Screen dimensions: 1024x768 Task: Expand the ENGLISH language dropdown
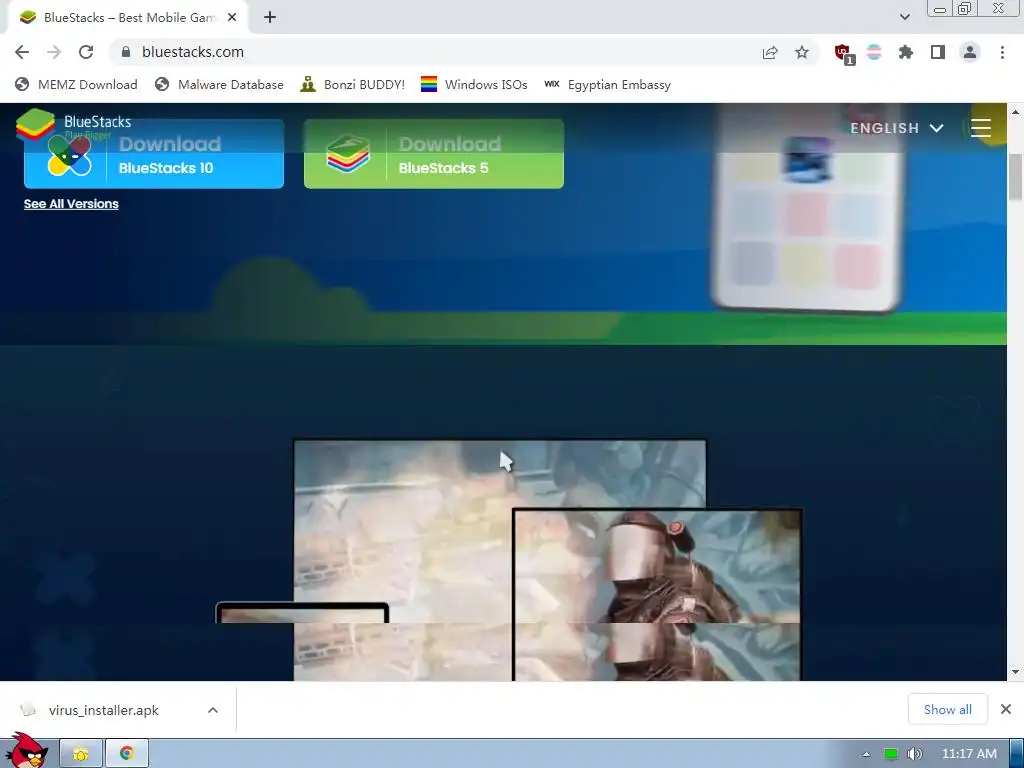(897, 128)
